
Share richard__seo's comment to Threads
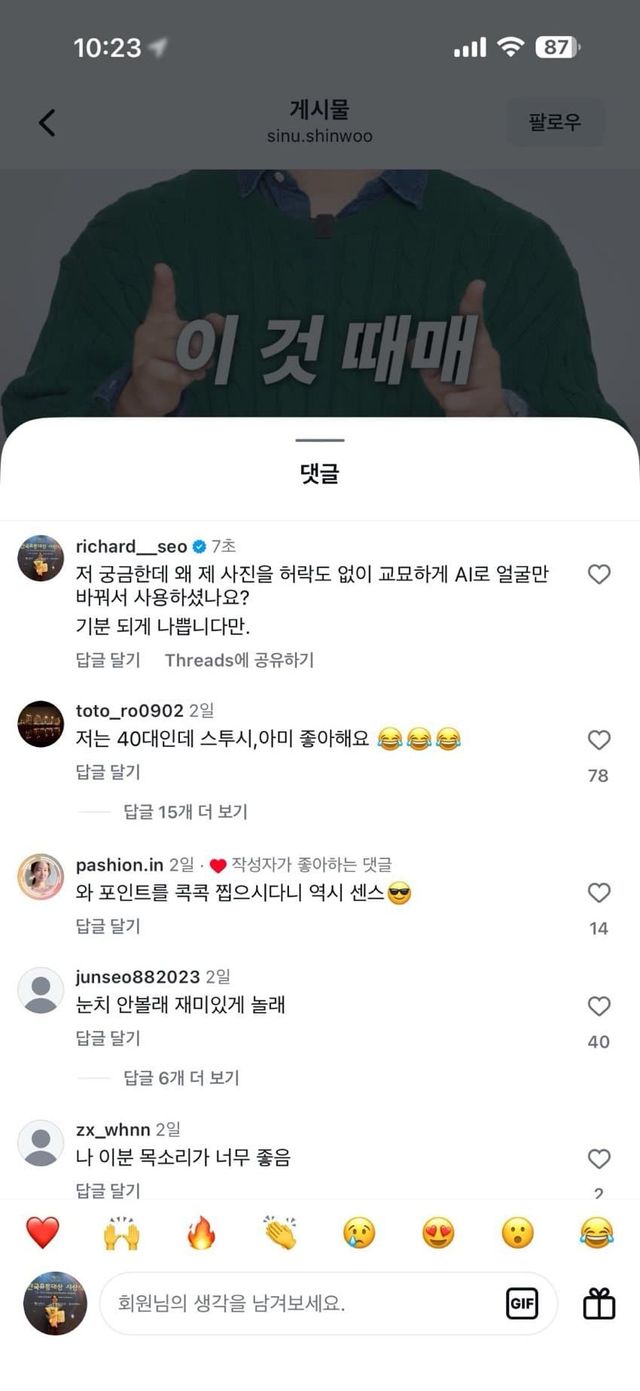[x=239, y=660]
